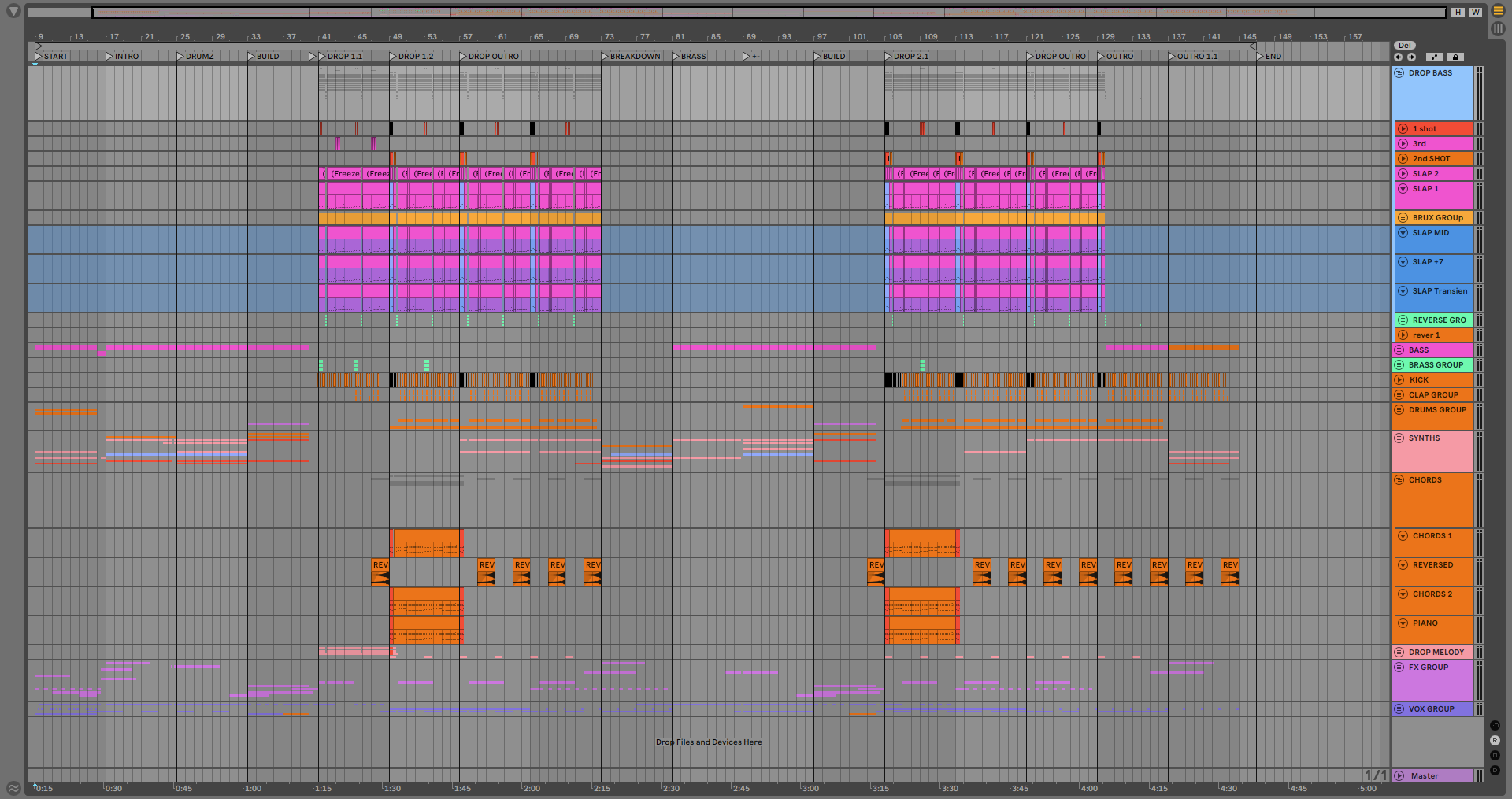Click the BRASS GROUP fold icon

coord(1399,364)
